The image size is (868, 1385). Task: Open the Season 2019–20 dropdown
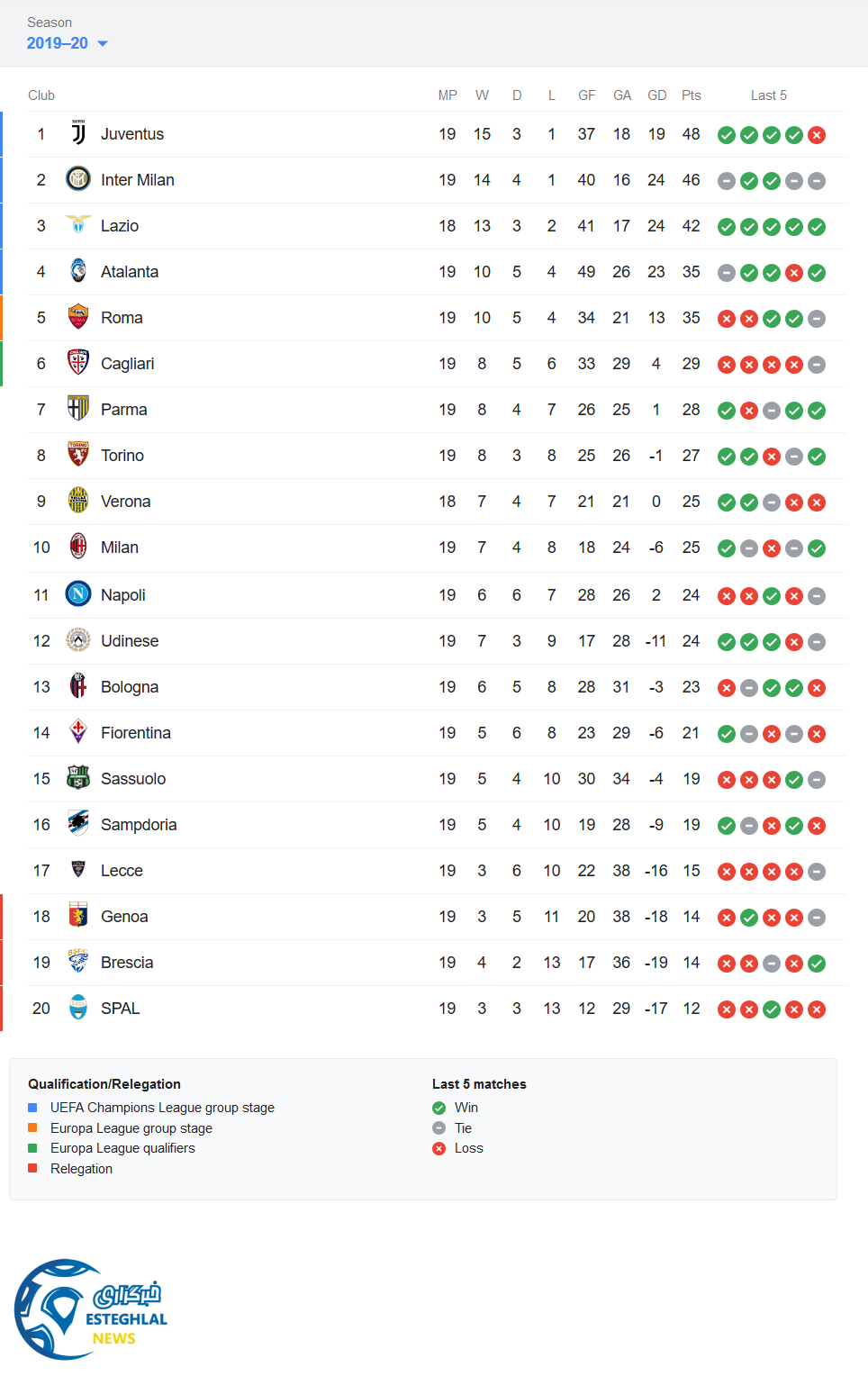point(68,43)
